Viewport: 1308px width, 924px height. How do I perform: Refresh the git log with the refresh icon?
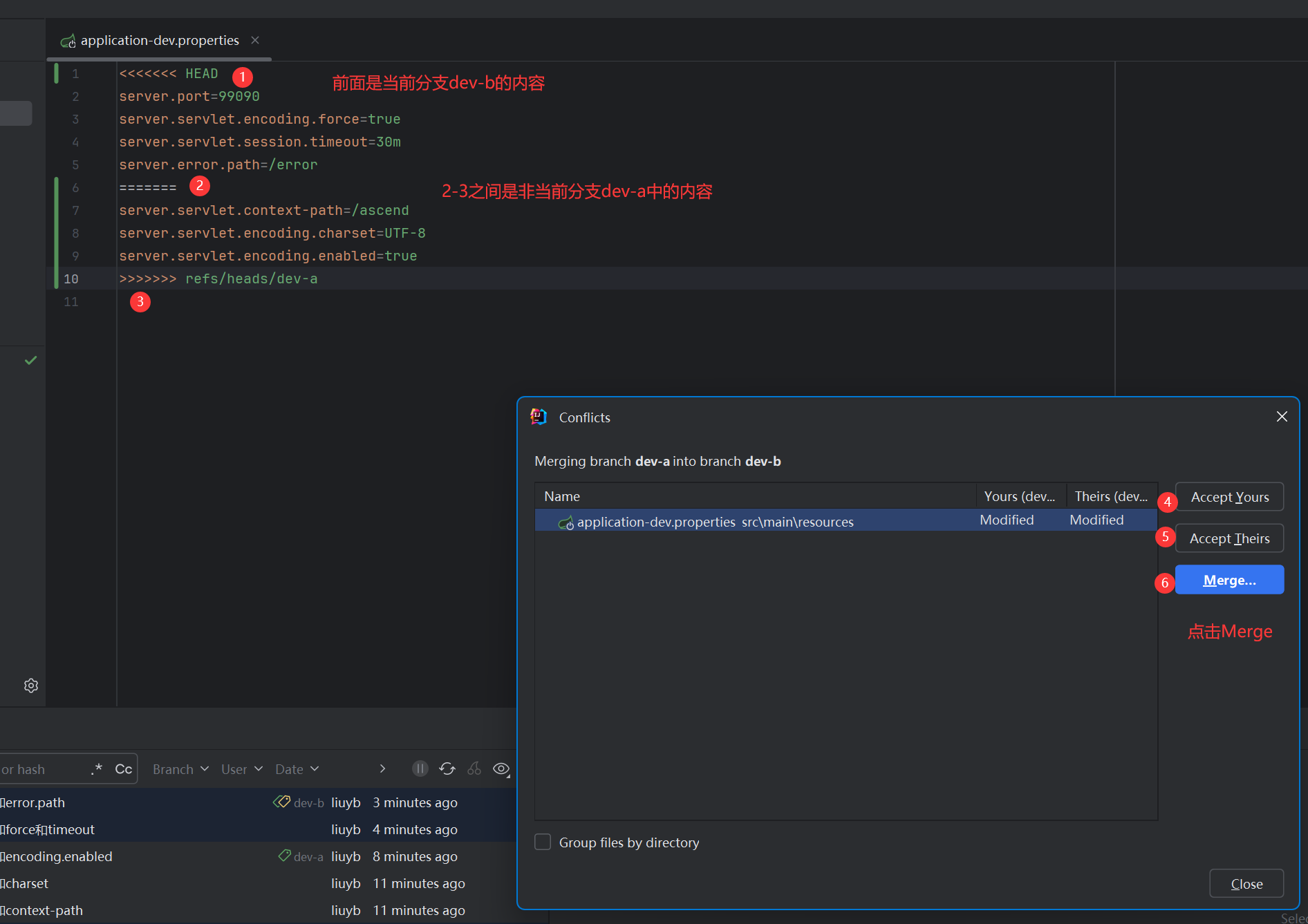point(447,769)
